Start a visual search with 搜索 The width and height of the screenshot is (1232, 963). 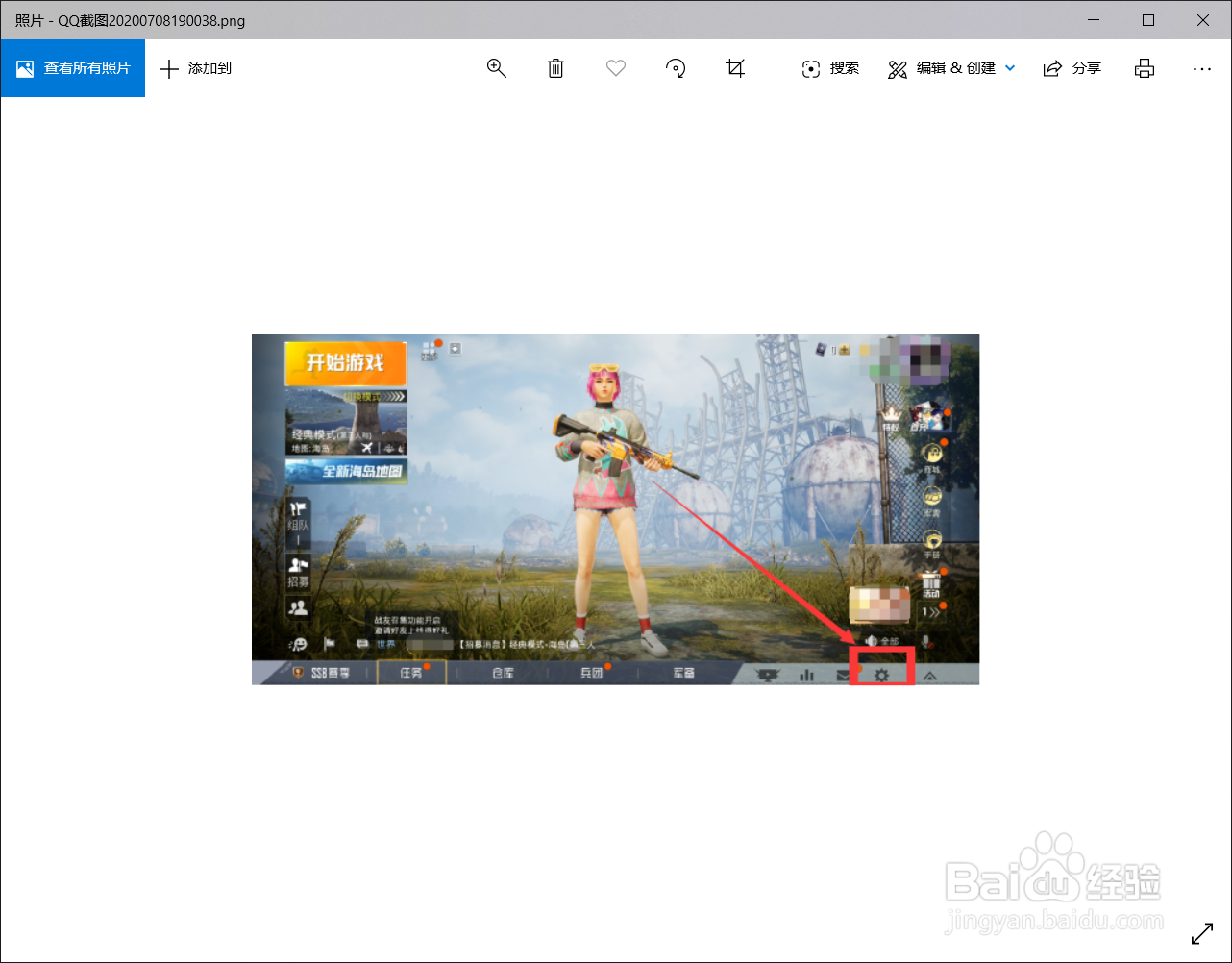tap(830, 68)
